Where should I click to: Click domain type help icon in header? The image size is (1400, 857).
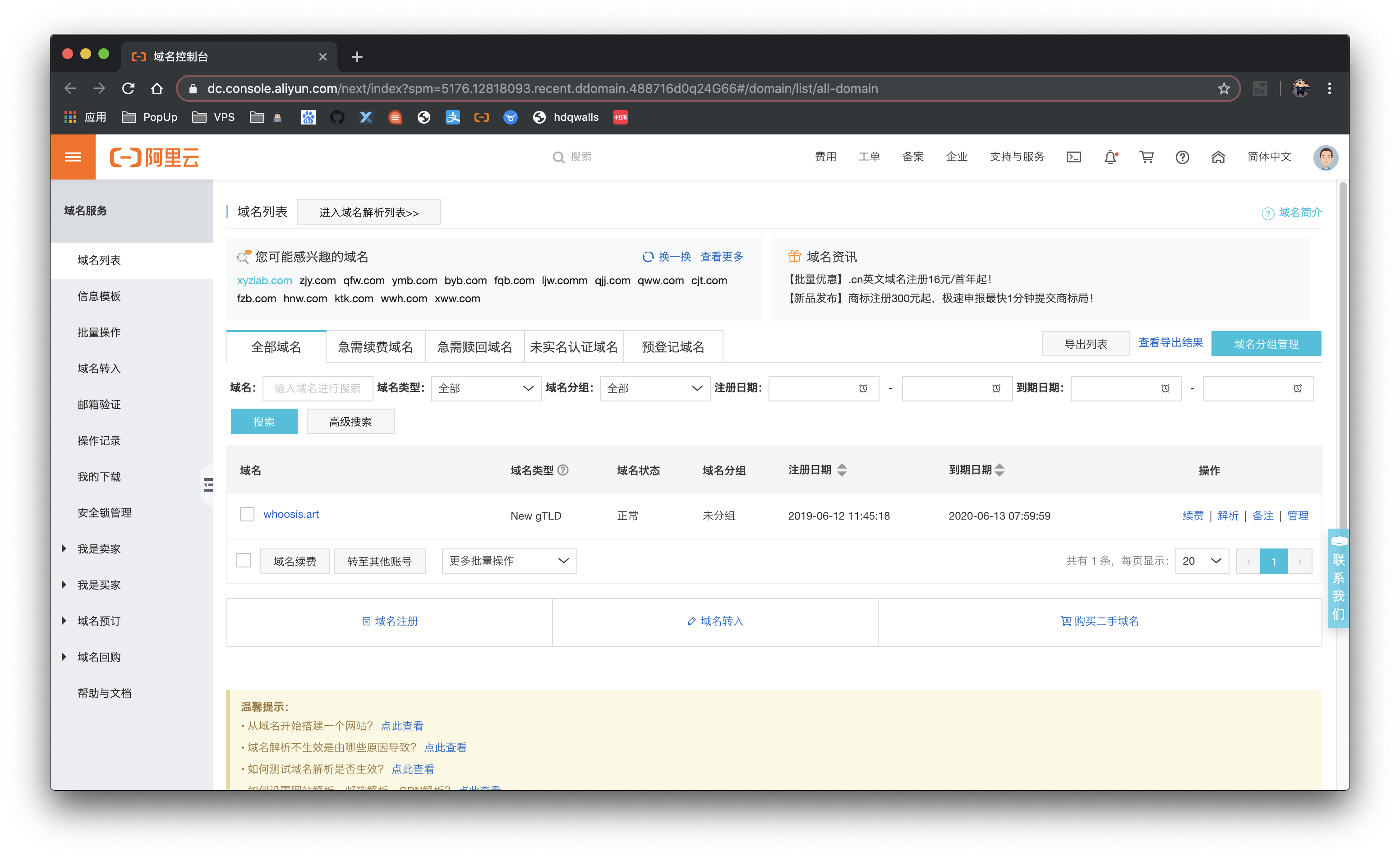click(563, 470)
